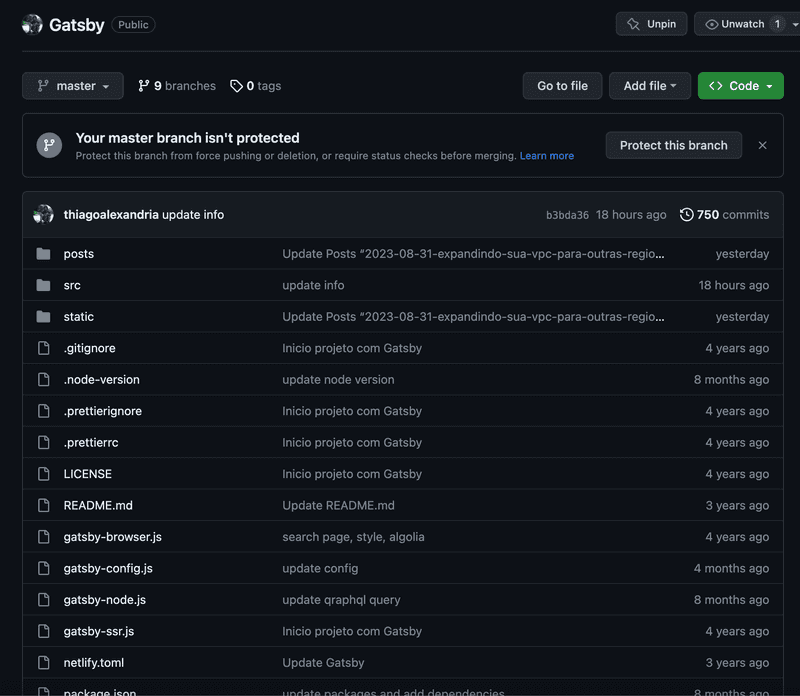
Task: Open the Gatsby repository title link
Action: 77,24
